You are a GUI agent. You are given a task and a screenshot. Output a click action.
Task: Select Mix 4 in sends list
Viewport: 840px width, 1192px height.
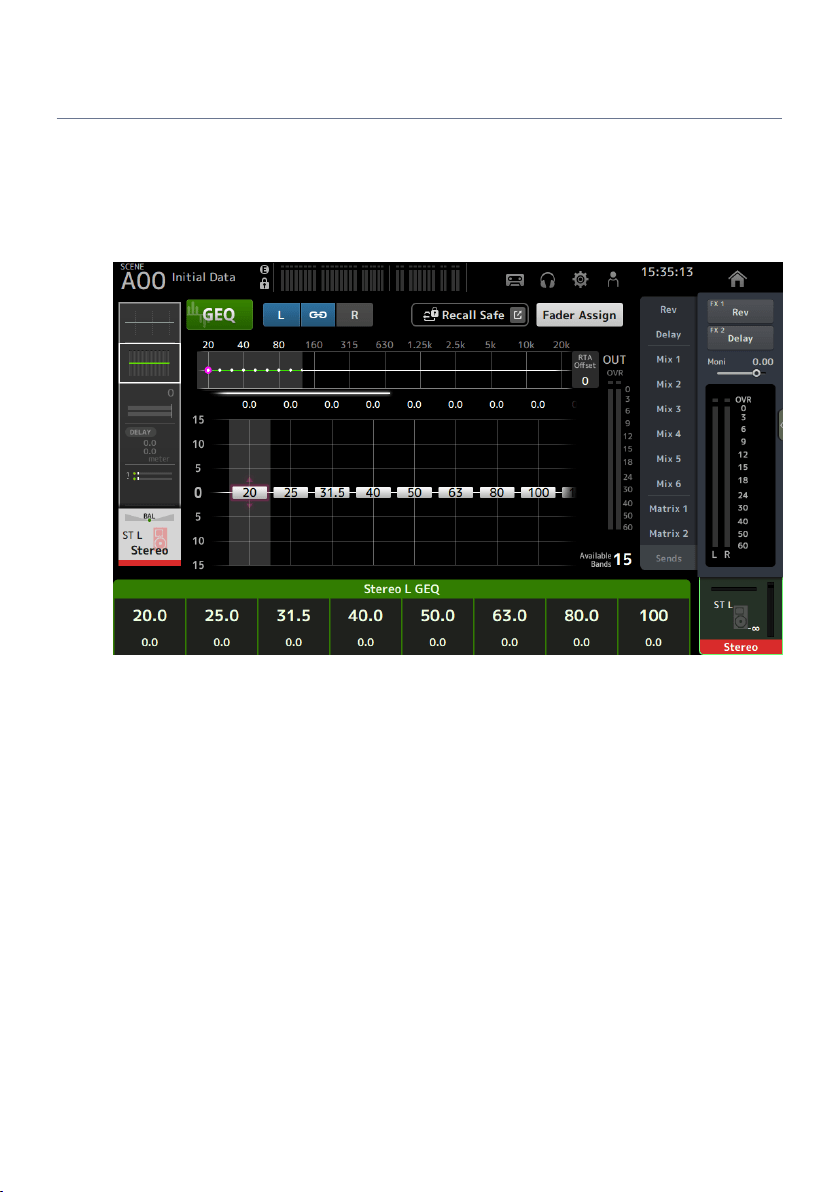click(x=668, y=434)
